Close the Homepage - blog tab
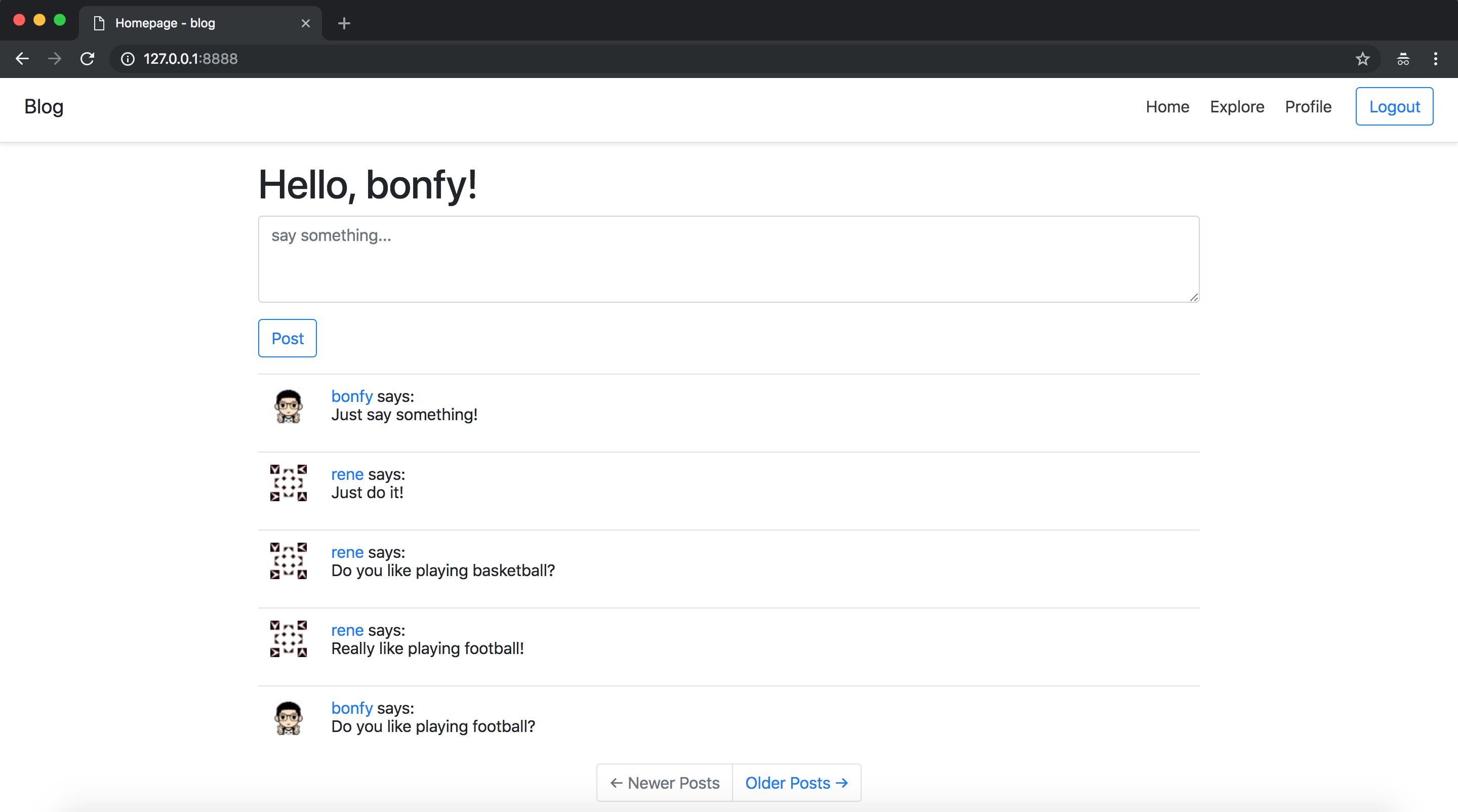The width and height of the screenshot is (1458, 812). (306, 23)
